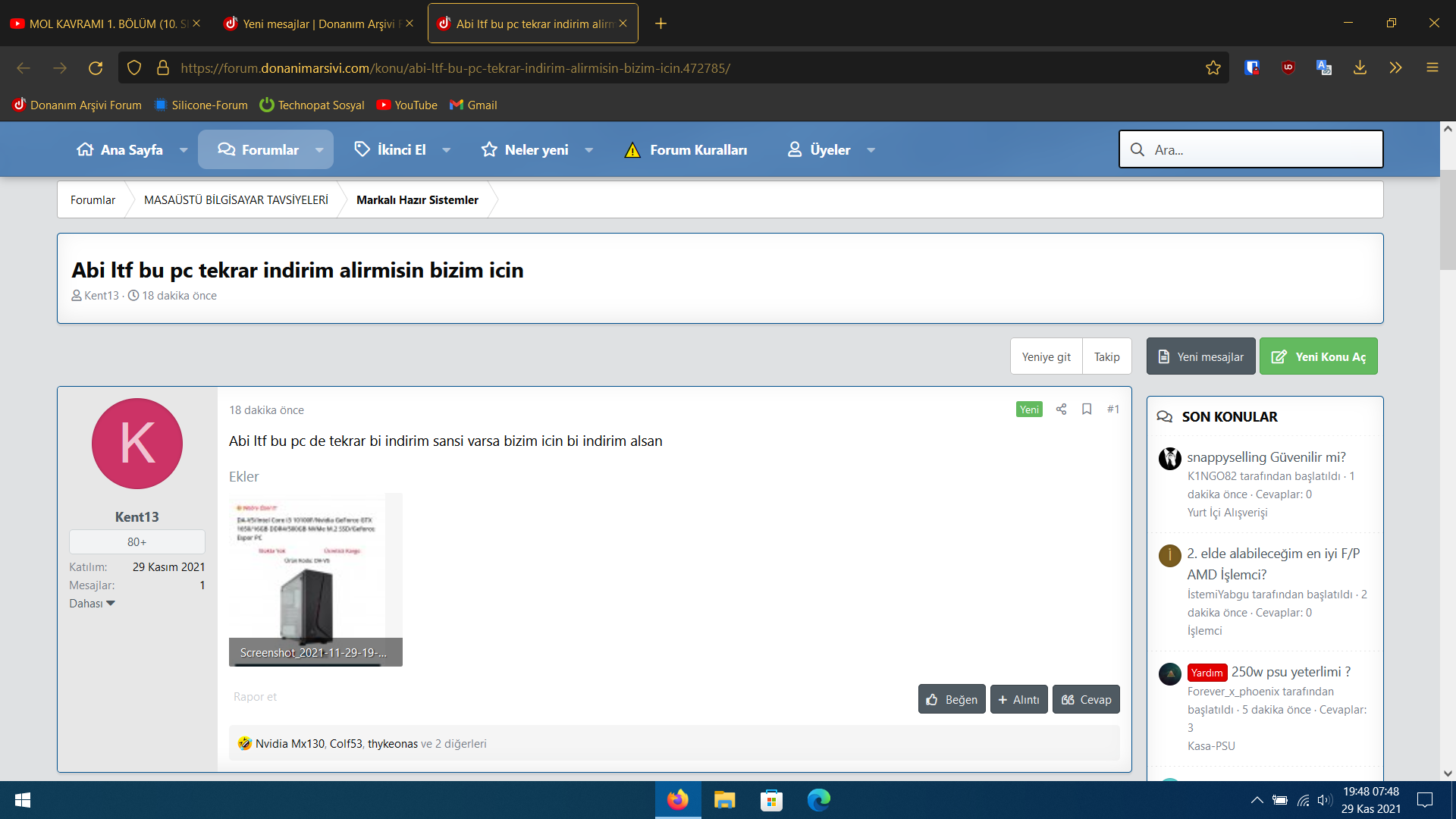Open the translate extension icon
This screenshot has width=1456, height=819.
pos(1324,68)
